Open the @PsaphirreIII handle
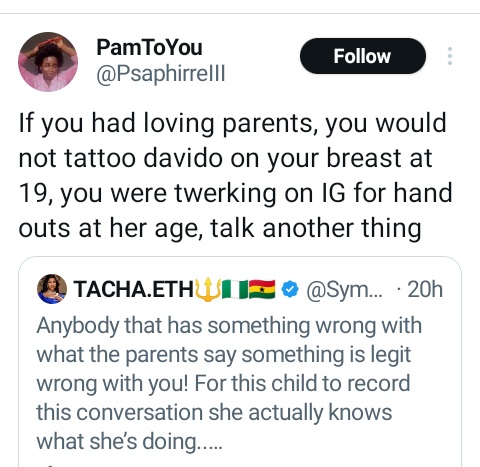Screen dimensions: 480x467 click(x=161, y=73)
